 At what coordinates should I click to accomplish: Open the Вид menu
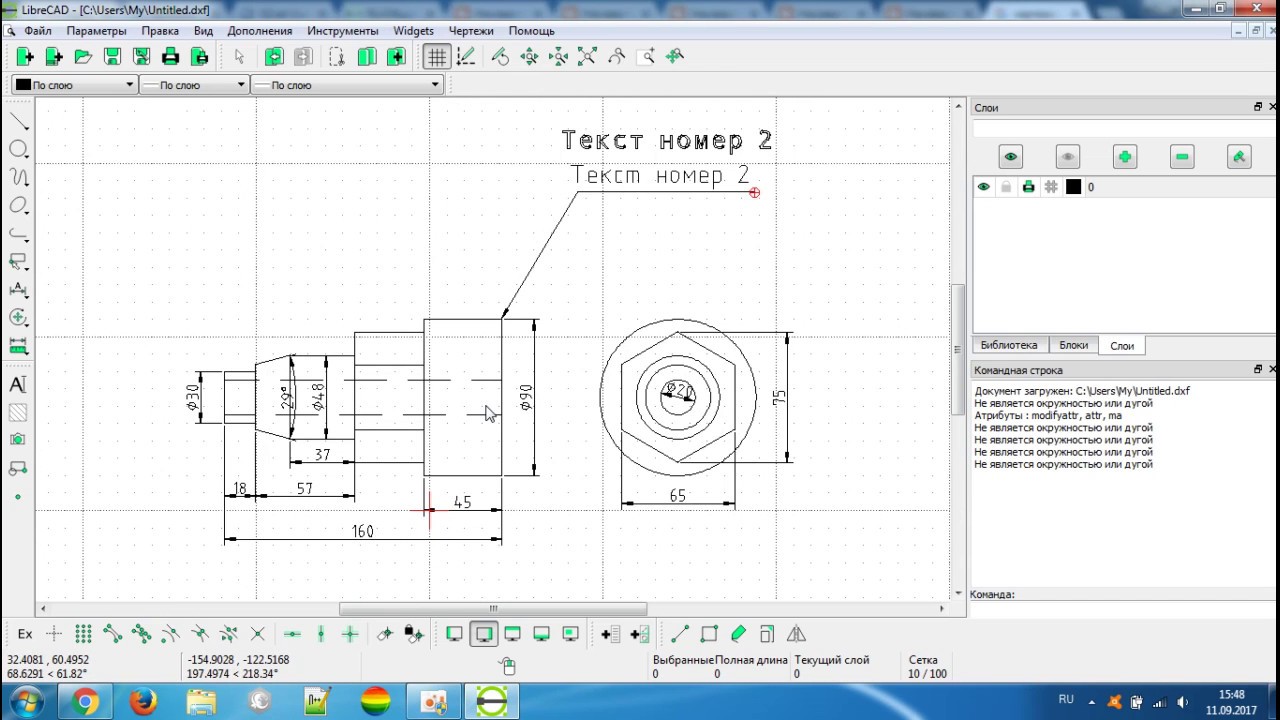pyautogui.click(x=203, y=31)
